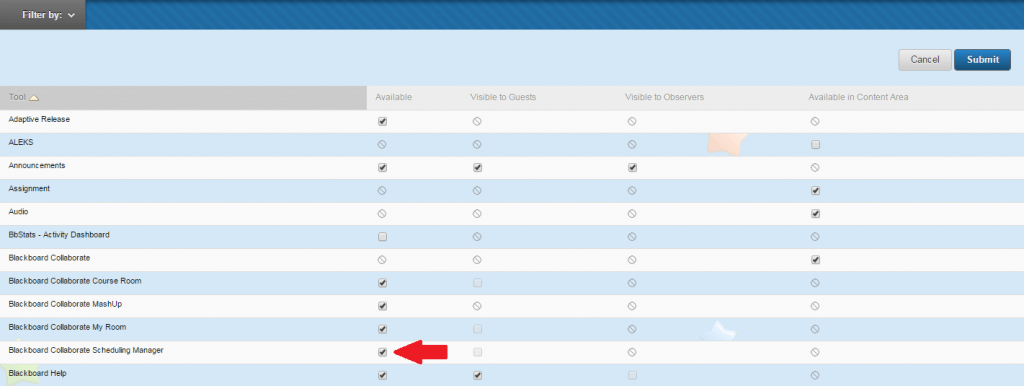Click unavailable icon in Blackboard Help Content Area
This screenshot has height=386, width=1024.
click(815, 375)
